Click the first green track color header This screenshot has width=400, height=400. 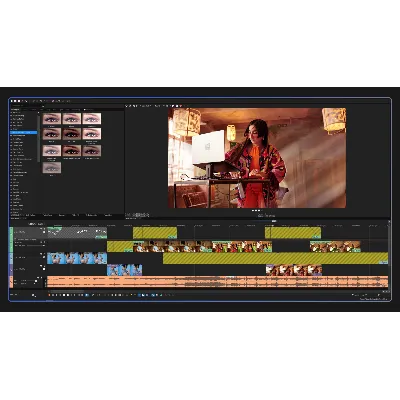coord(11,233)
